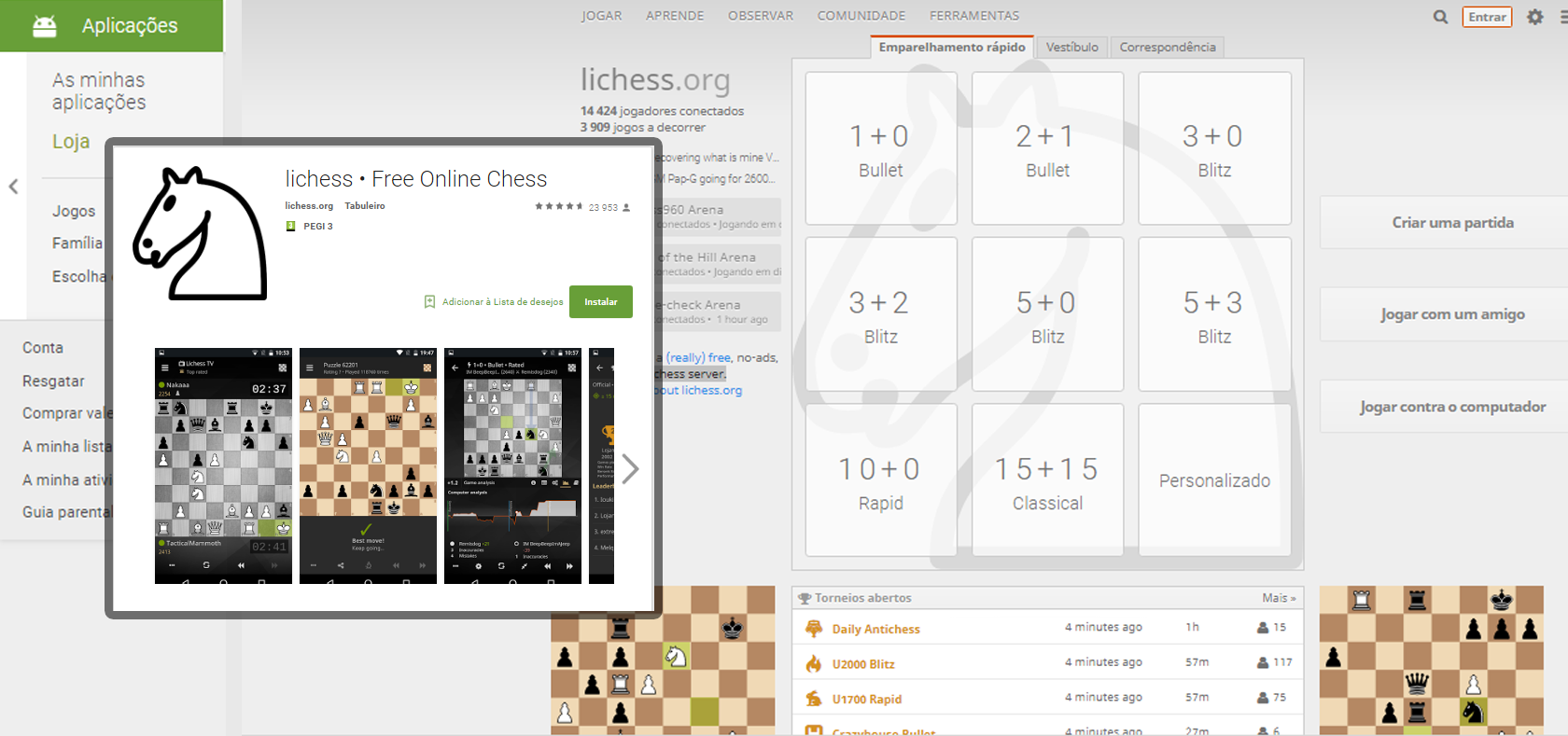This screenshot has height=736, width=1568.
Task: Click the PEGI 3 rating badge
Action: pyautogui.click(x=290, y=226)
